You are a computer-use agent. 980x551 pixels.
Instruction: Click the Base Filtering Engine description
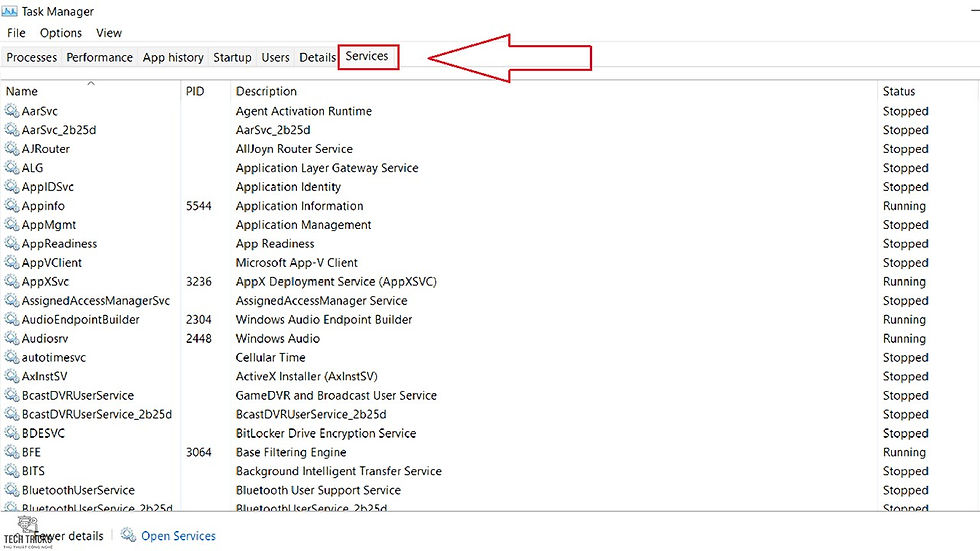291,452
